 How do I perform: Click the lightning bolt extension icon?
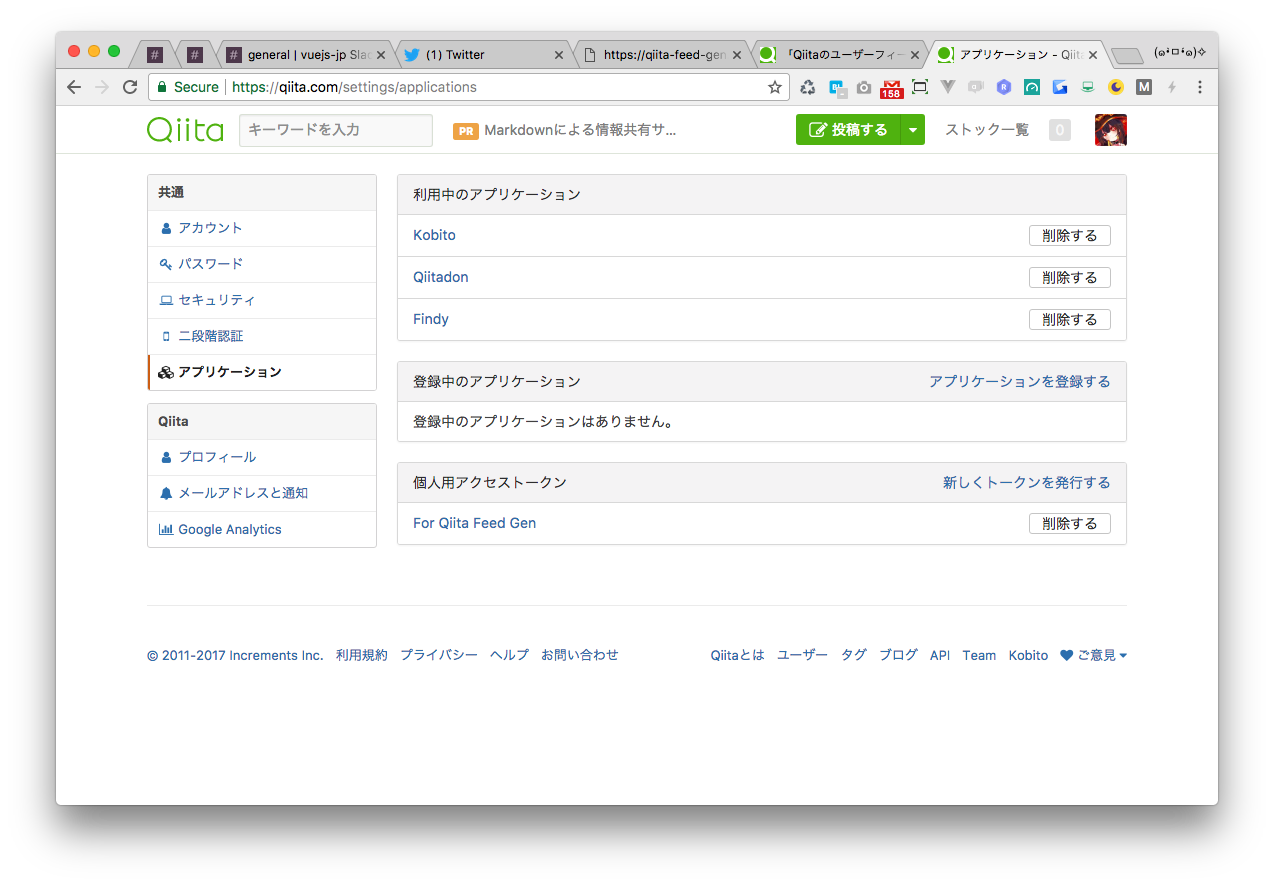[1171, 87]
